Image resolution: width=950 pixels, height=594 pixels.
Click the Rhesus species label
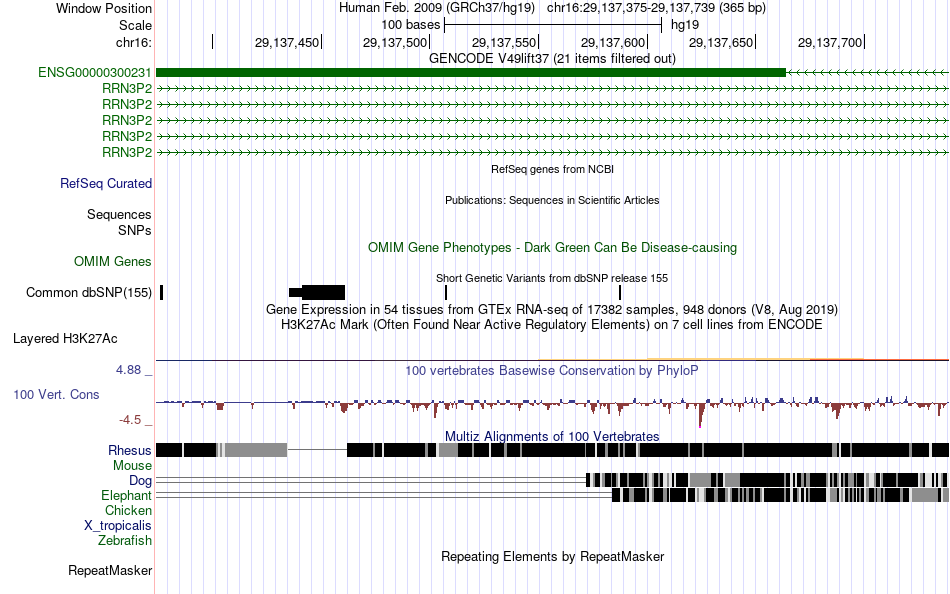[x=130, y=450]
